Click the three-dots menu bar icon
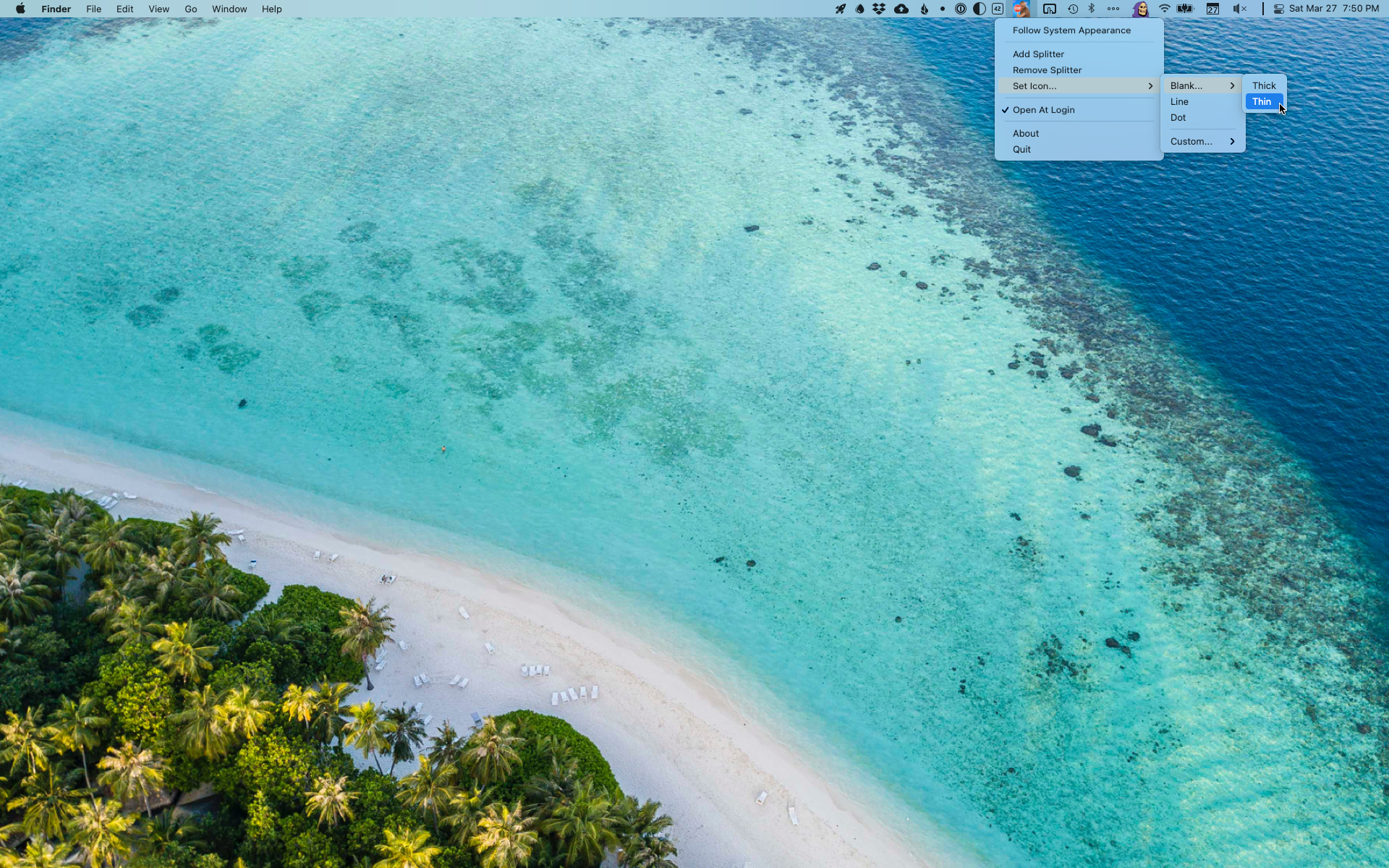Image resolution: width=1389 pixels, height=868 pixels. (x=1113, y=9)
